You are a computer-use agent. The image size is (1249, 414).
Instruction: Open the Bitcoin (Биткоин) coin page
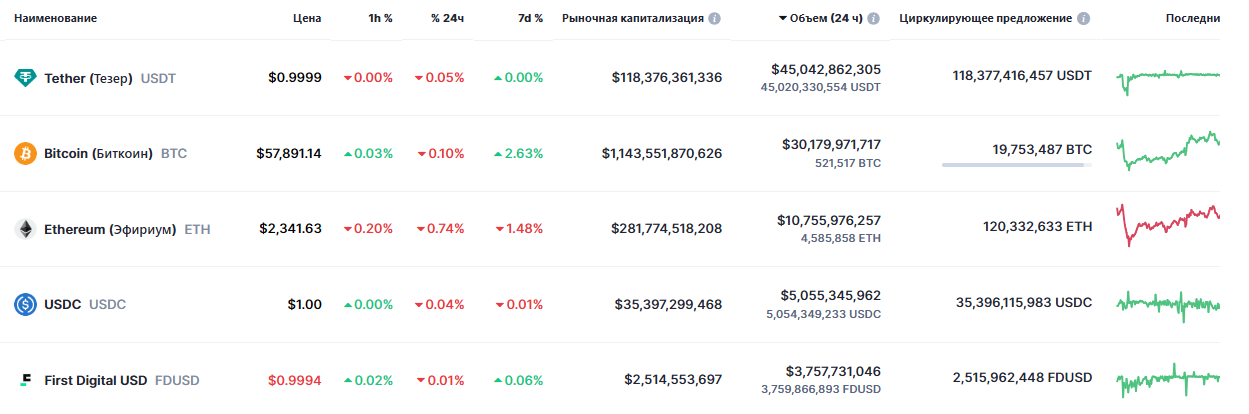pyautogui.click(x=98, y=154)
